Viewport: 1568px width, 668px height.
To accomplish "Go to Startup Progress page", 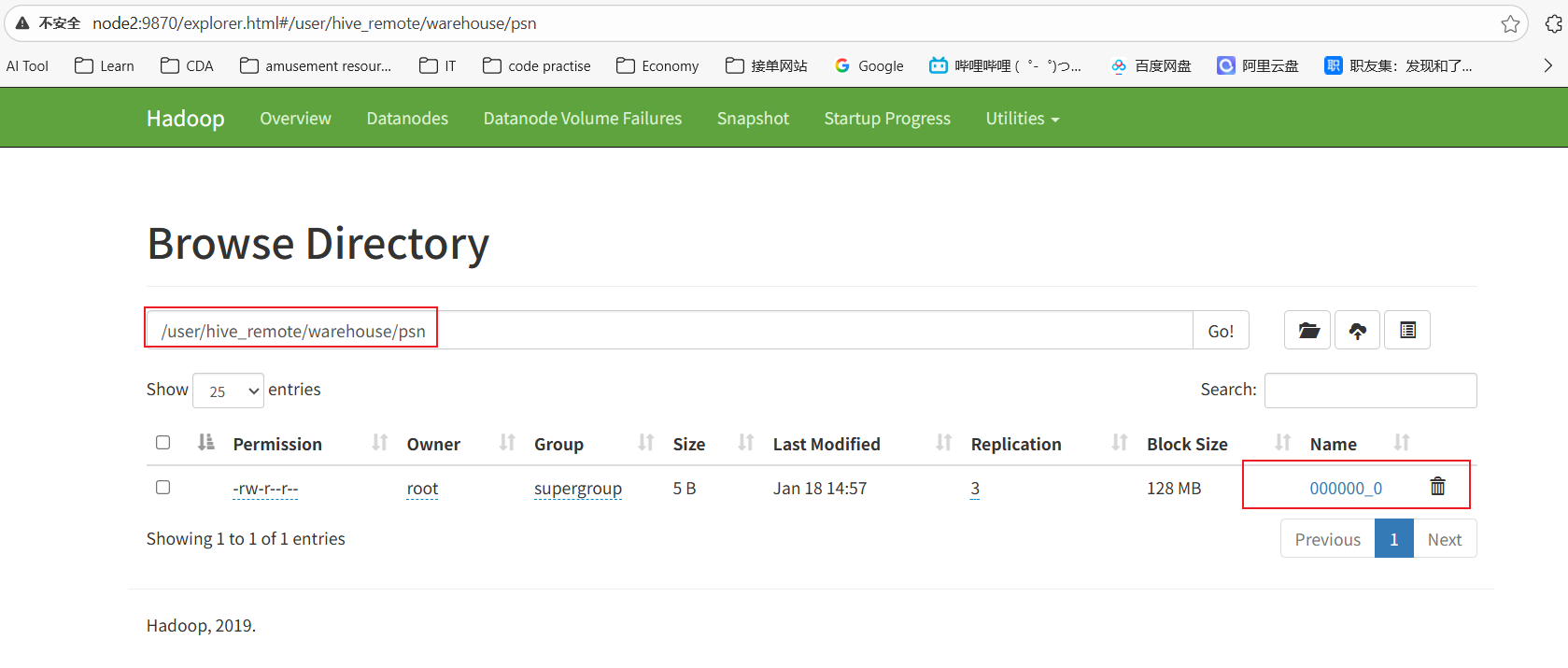I will click(886, 119).
